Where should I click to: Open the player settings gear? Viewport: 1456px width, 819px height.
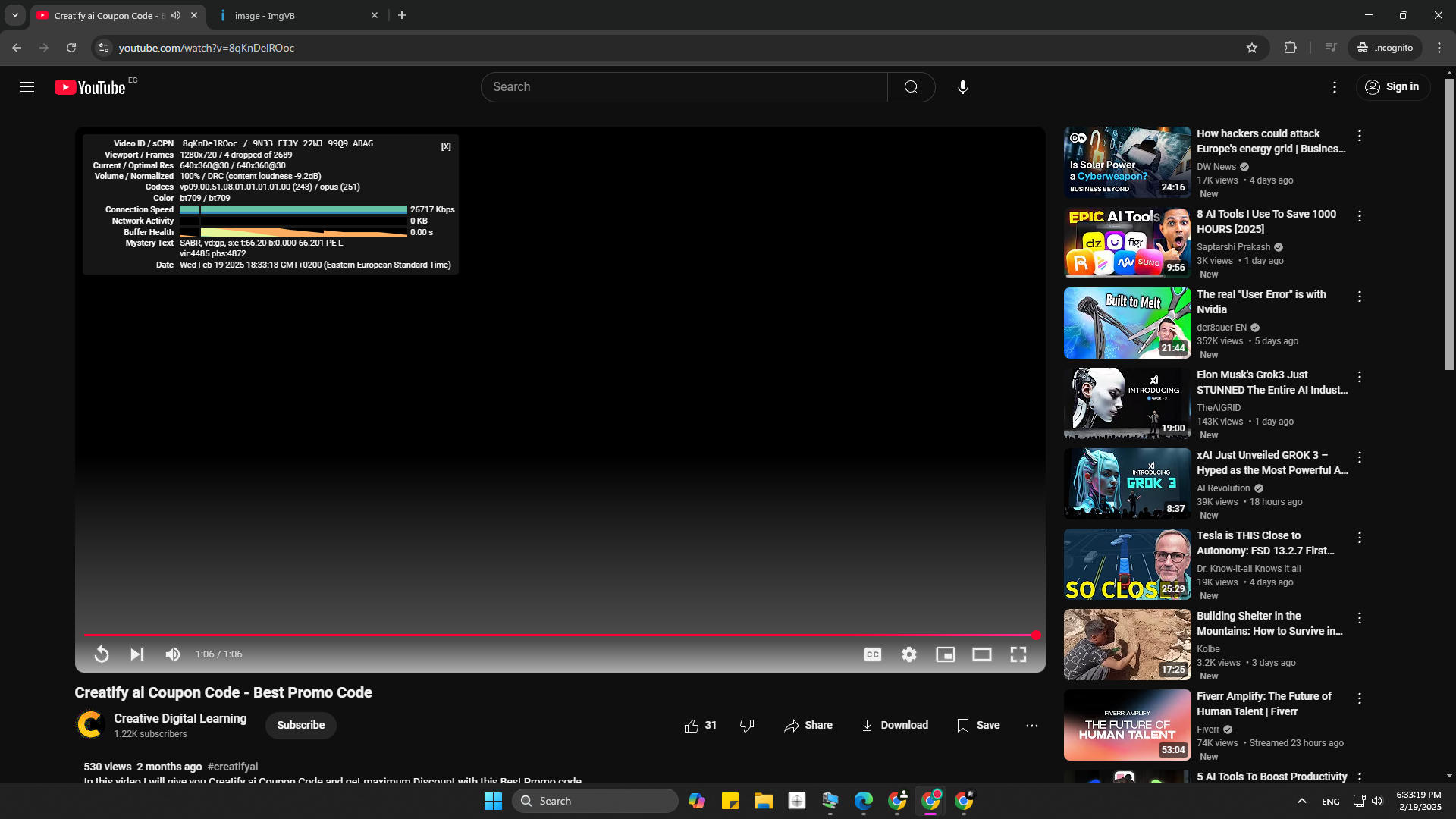coord(909,654)
